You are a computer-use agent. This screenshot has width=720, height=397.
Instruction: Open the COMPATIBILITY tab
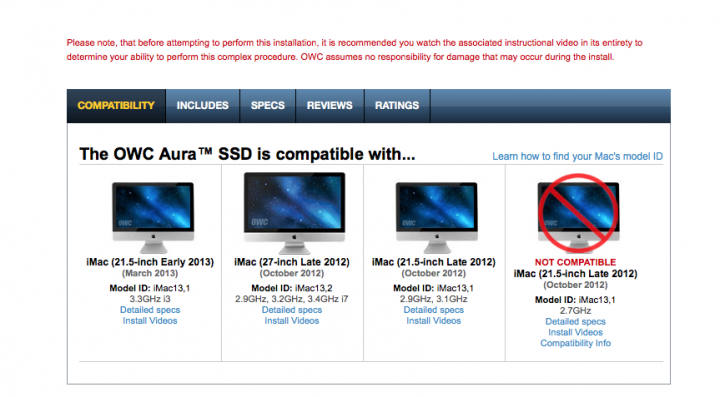pos(116,106)
